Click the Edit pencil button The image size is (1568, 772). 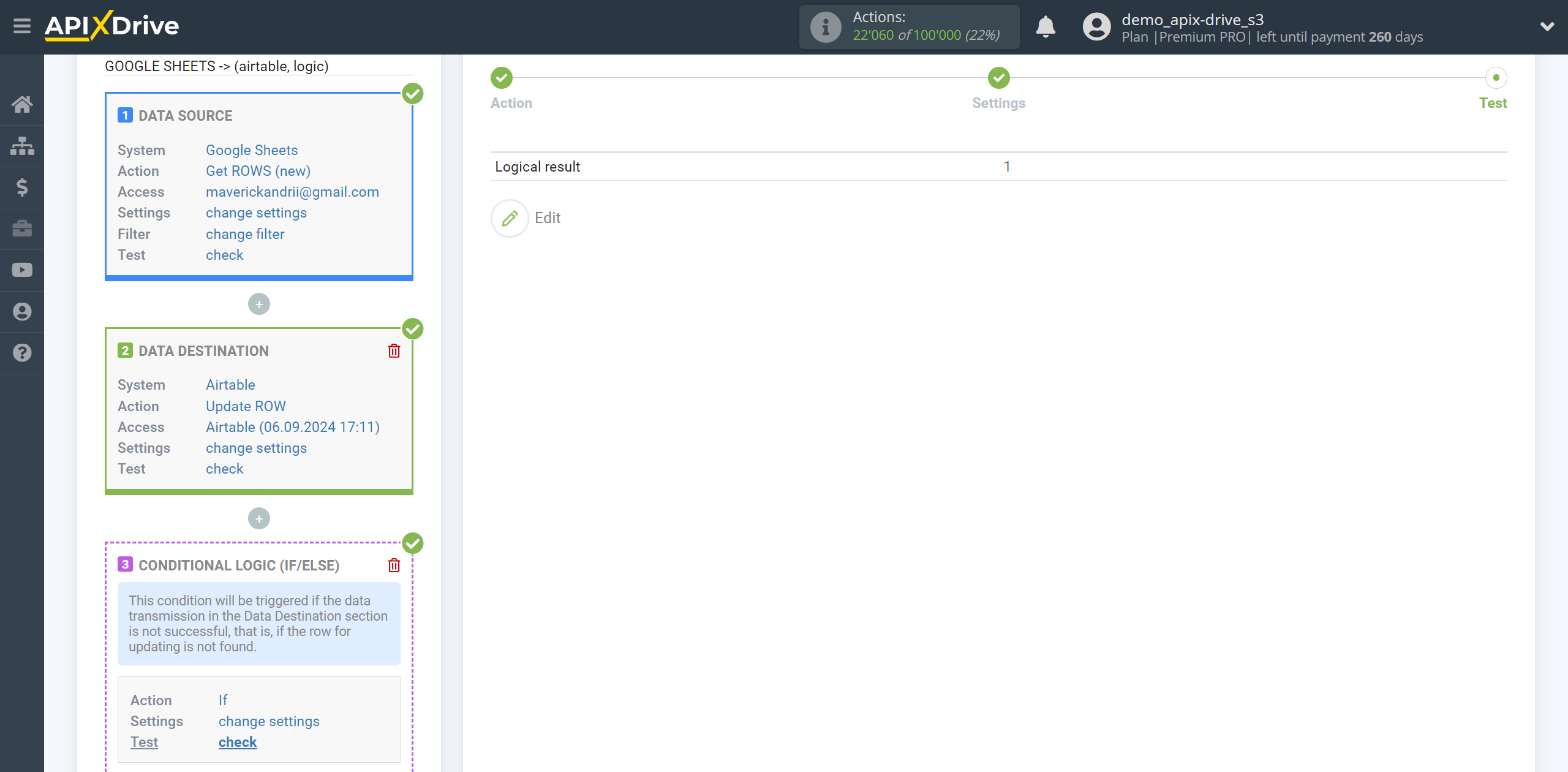coord(509,217)
